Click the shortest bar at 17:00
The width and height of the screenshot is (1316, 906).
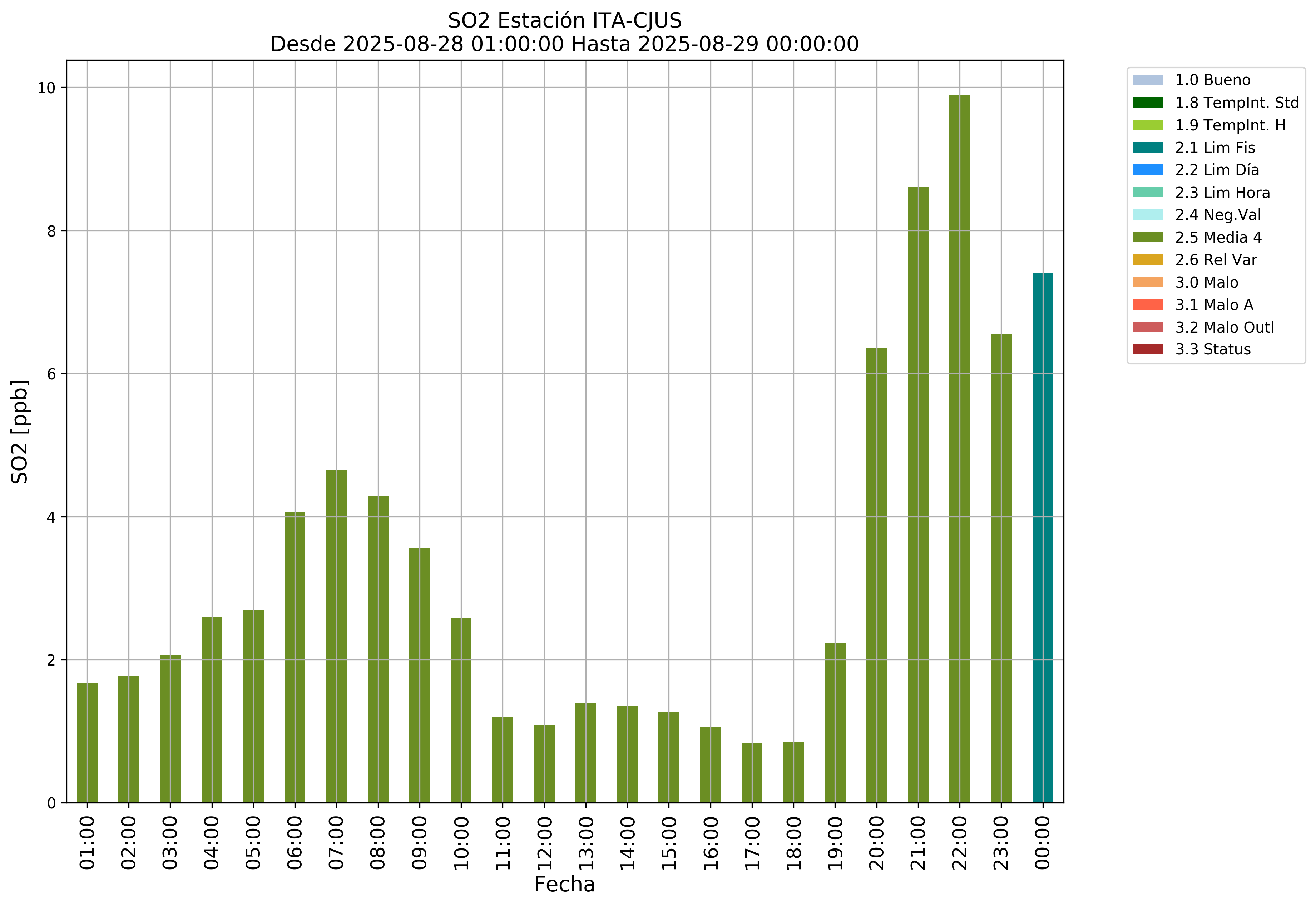click(751, 773)
